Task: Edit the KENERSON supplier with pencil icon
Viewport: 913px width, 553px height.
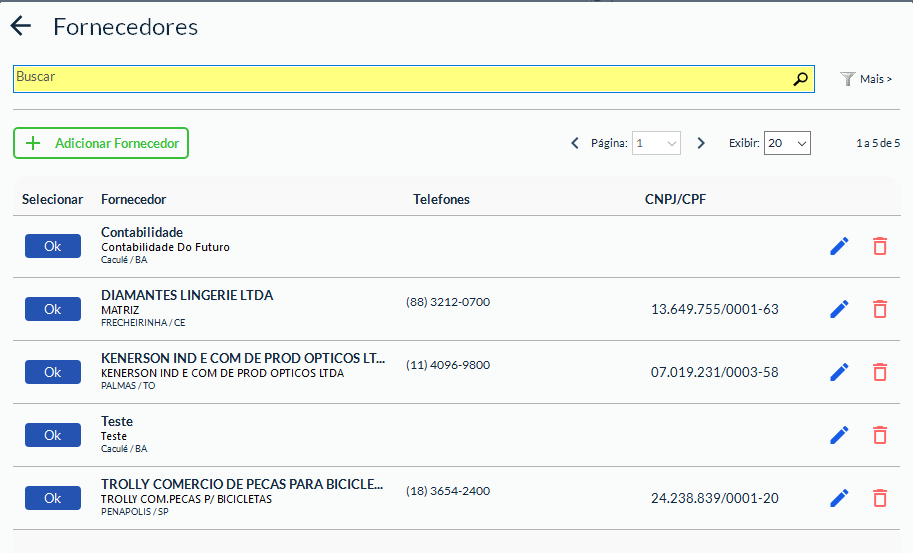Action: (x=839, y=372)
